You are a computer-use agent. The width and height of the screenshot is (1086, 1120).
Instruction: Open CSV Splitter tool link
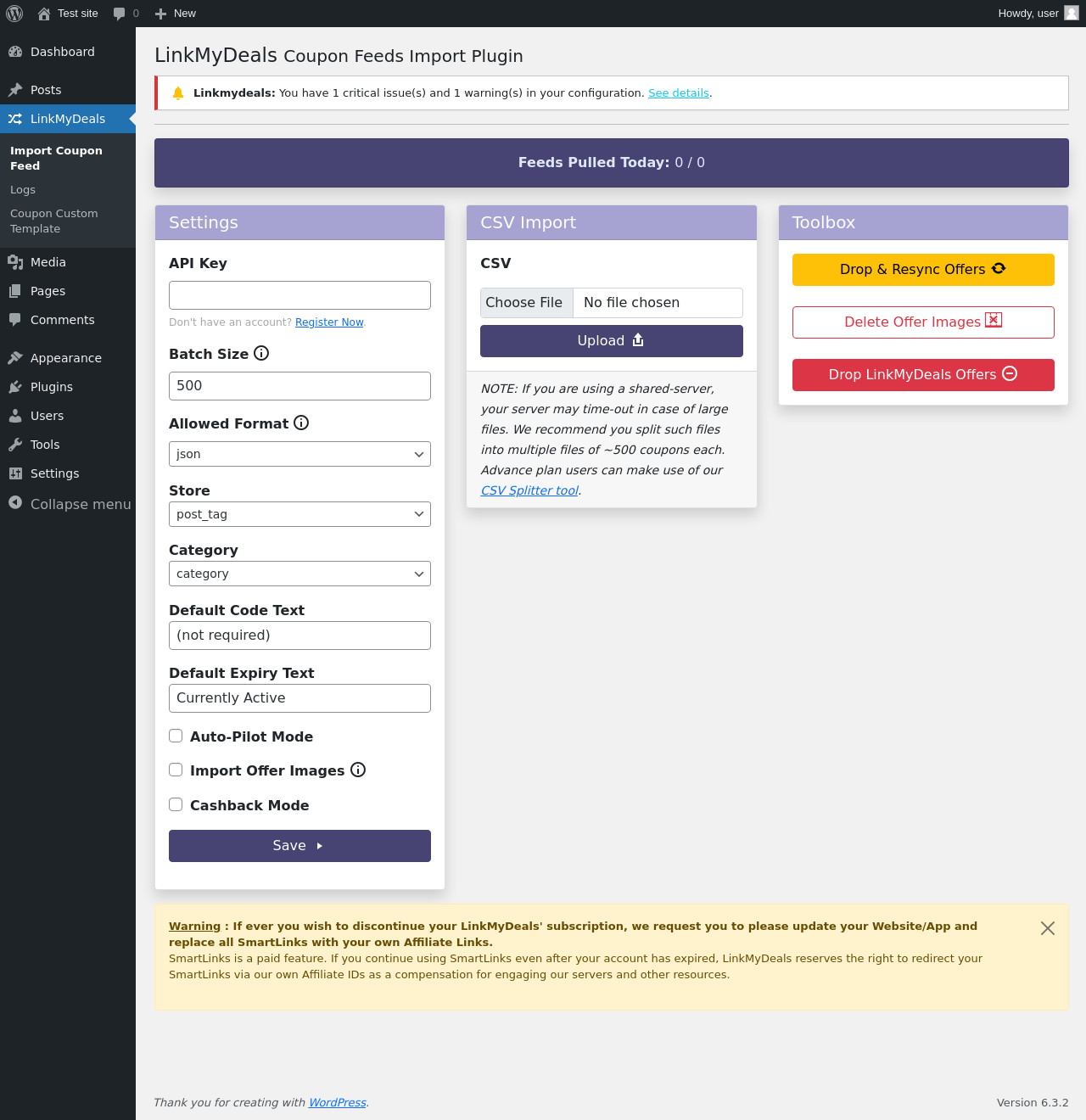pyautogui.click(x=529, y=490)
